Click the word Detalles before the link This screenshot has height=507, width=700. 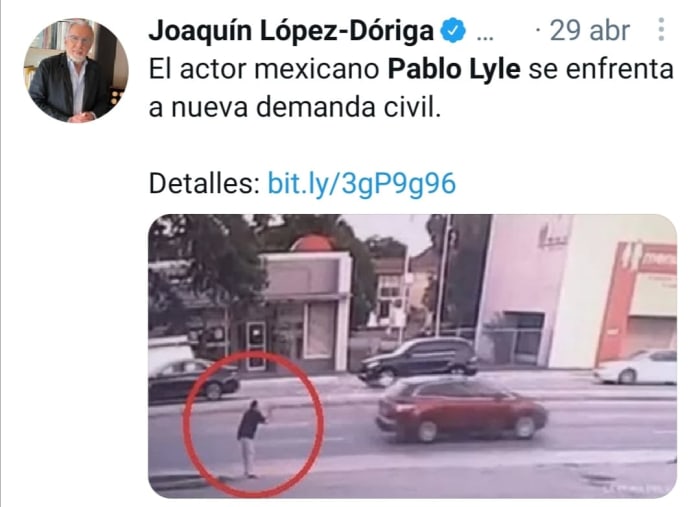click(204, 183)
